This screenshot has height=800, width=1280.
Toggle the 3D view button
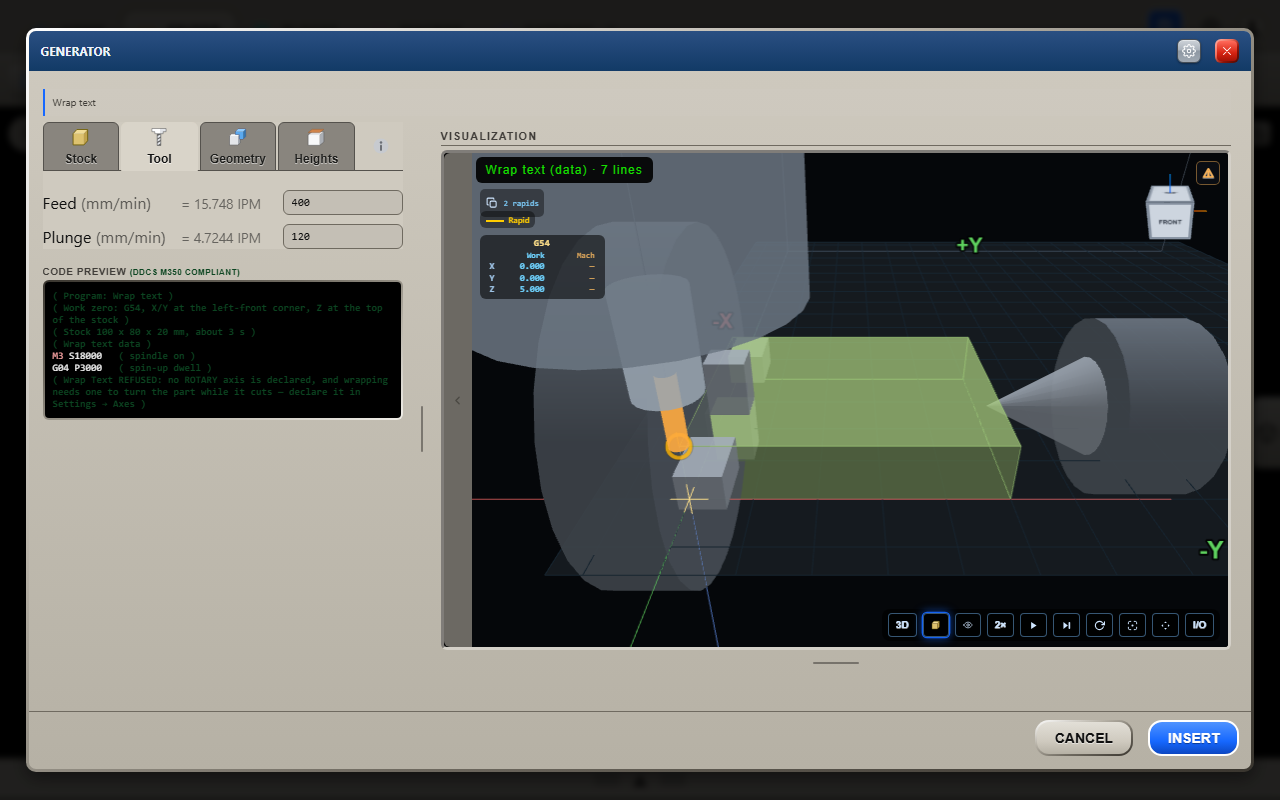pos(902,625)
